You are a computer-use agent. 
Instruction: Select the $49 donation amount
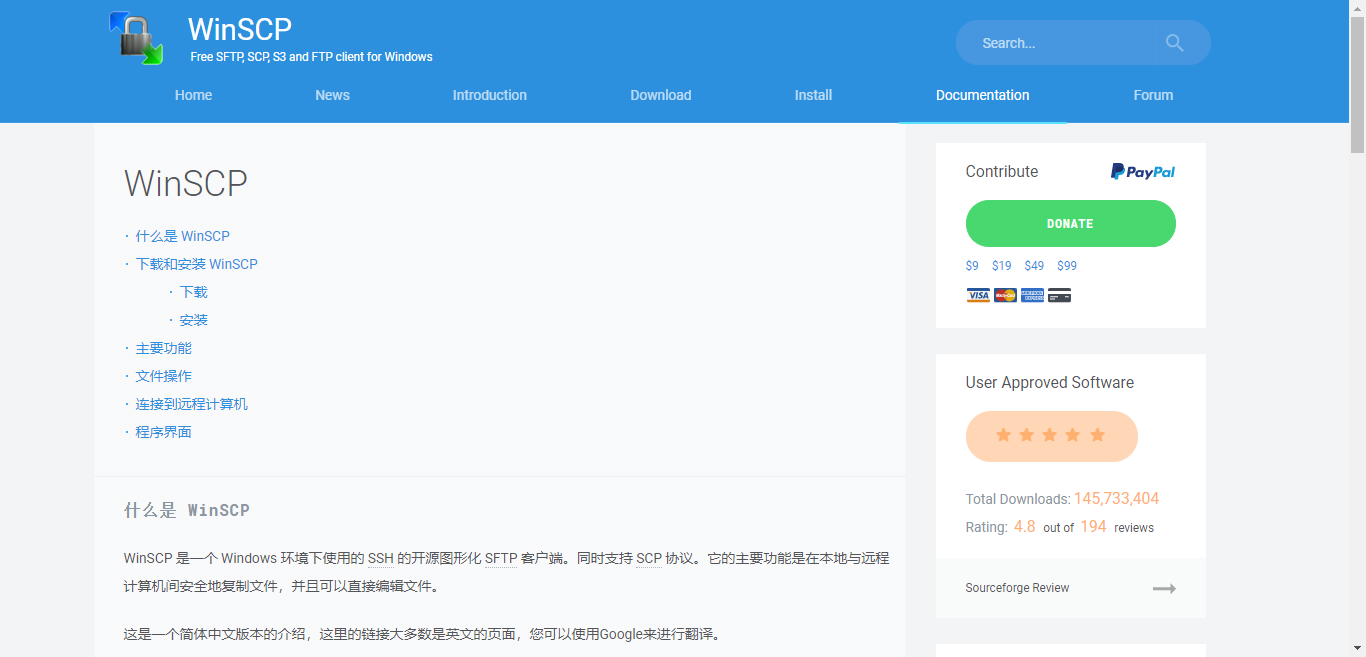[1034, 265]
